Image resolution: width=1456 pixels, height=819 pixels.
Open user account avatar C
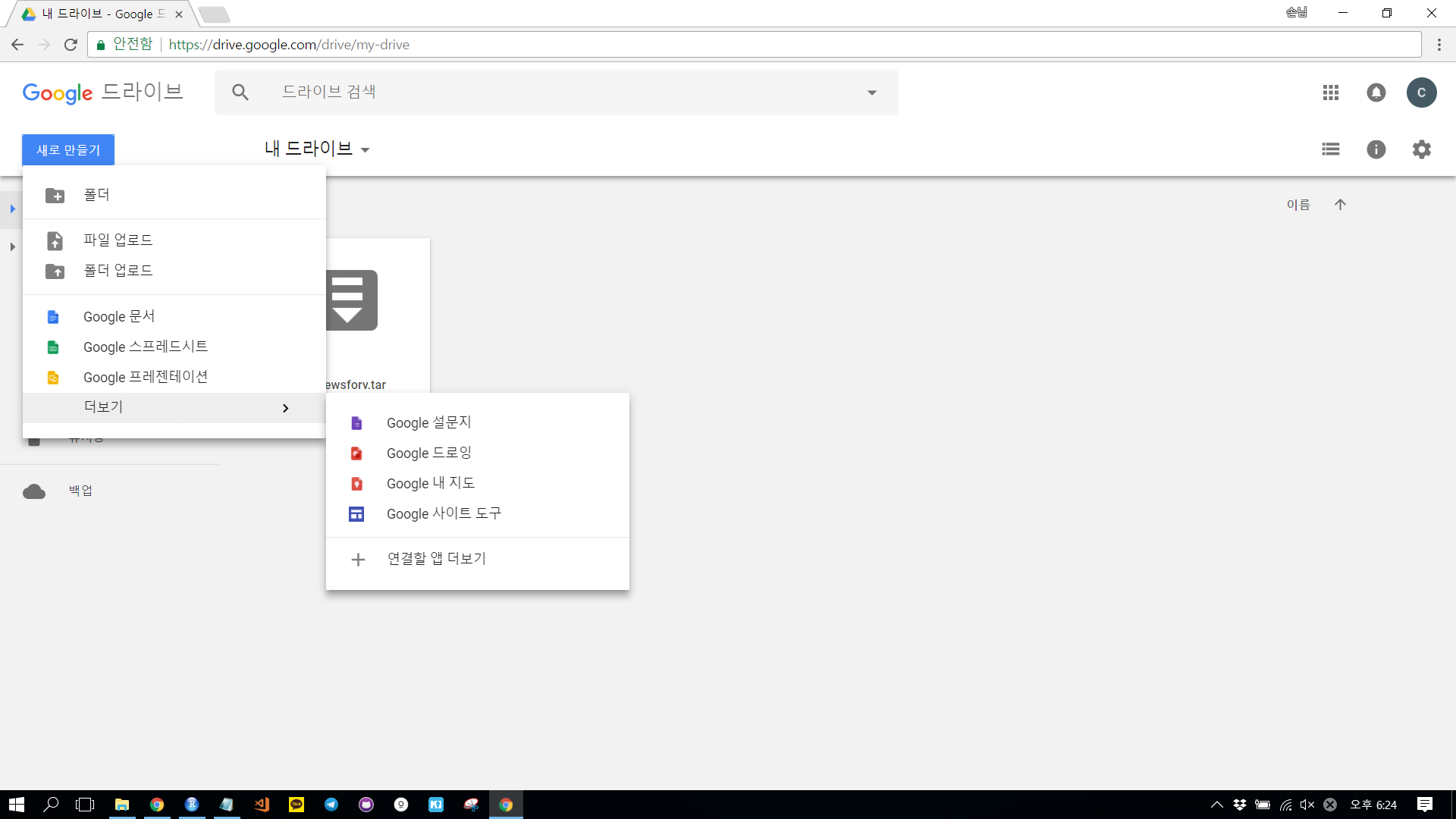pos(1422,93)
